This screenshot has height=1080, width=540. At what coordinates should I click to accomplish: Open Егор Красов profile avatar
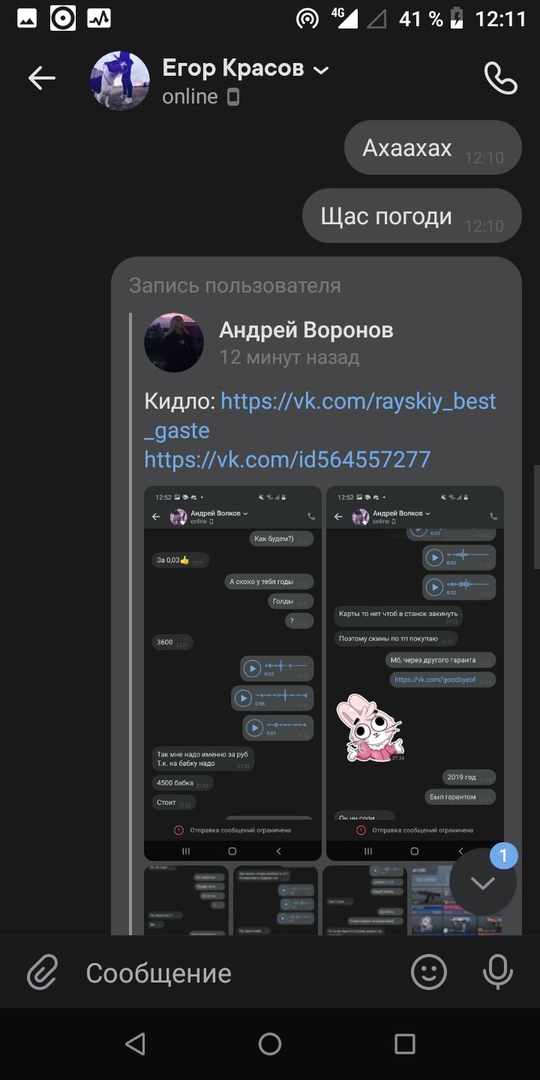(x=120, y=80)
